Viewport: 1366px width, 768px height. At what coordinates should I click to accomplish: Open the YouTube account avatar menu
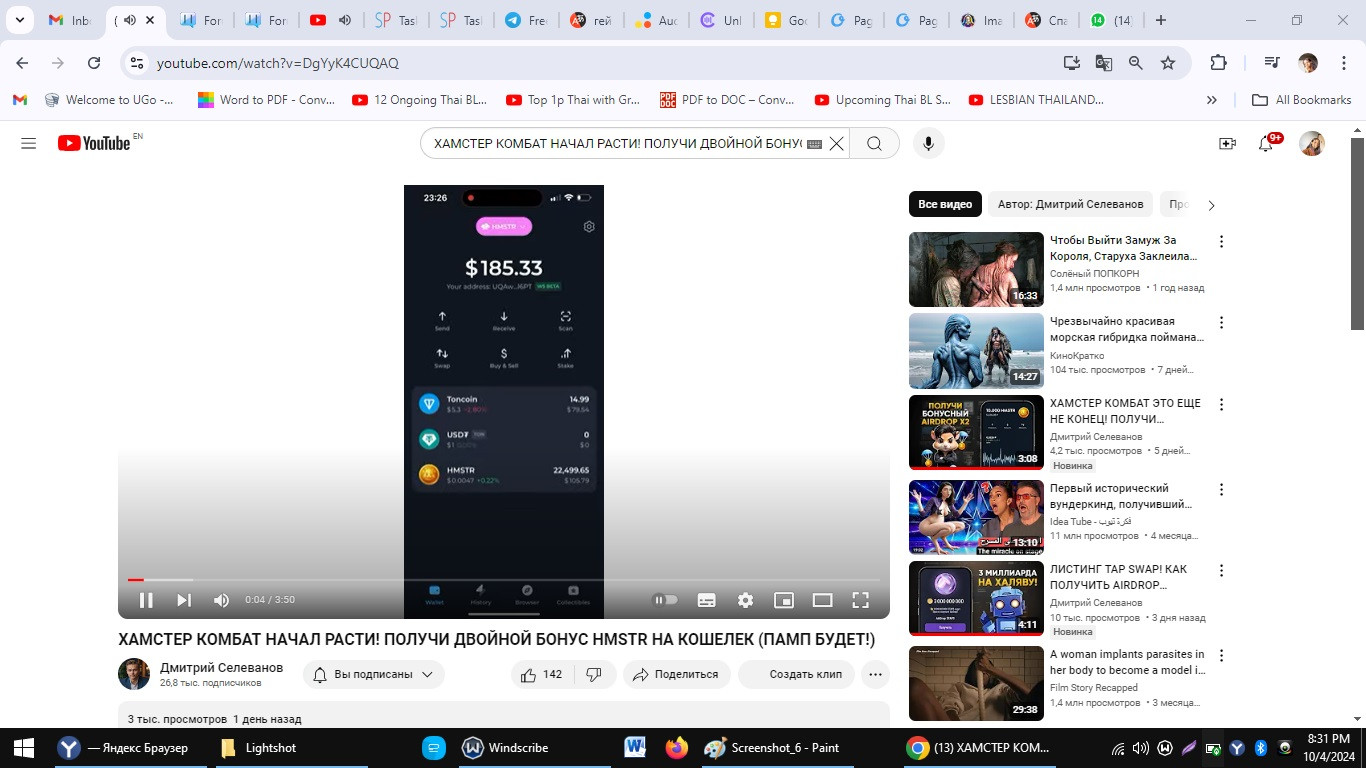1312,143
